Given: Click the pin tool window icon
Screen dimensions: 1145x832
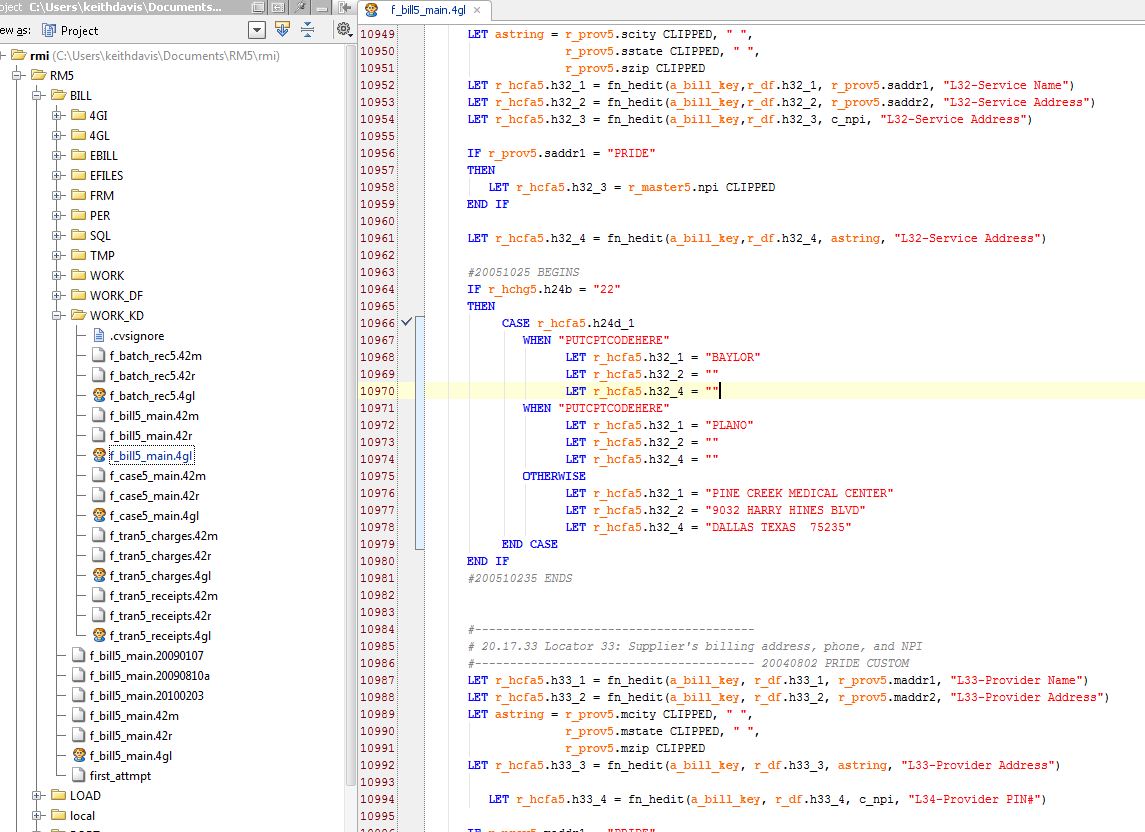Looking at the screenshot, I should coord(301,7).
